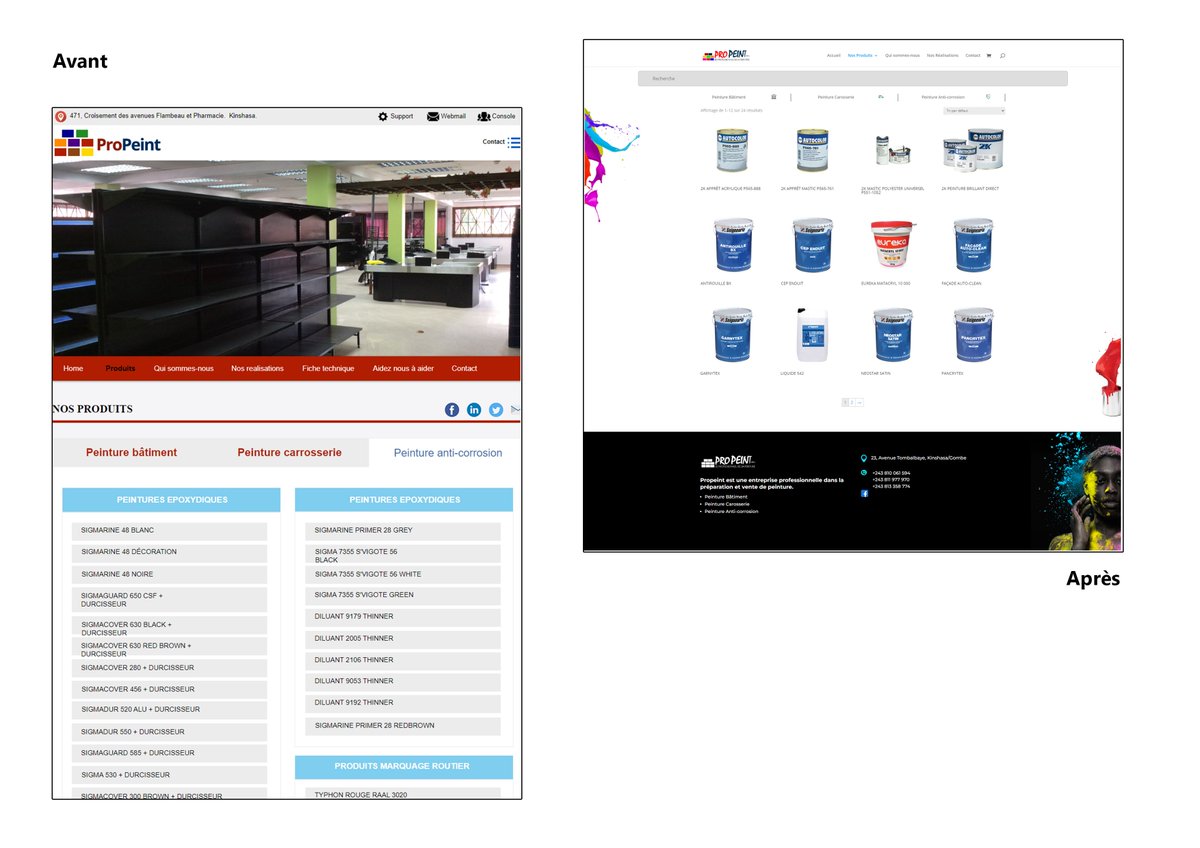This screenshot has width=1200, height=848.
Task: Click the Console users icon in old site
Action: click(x=484, y=116)
